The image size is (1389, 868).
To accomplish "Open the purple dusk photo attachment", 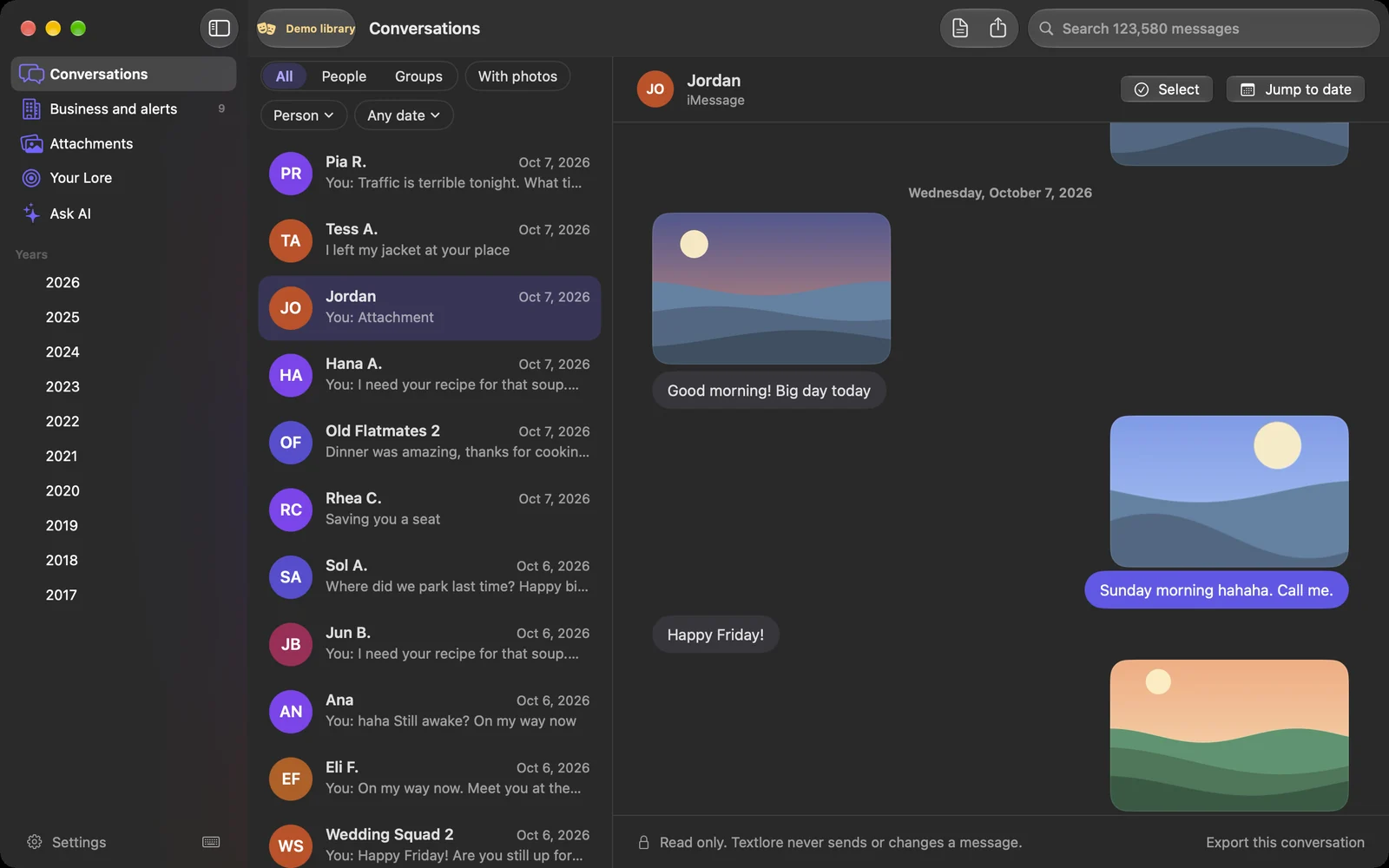I will (x=771, y=288).
